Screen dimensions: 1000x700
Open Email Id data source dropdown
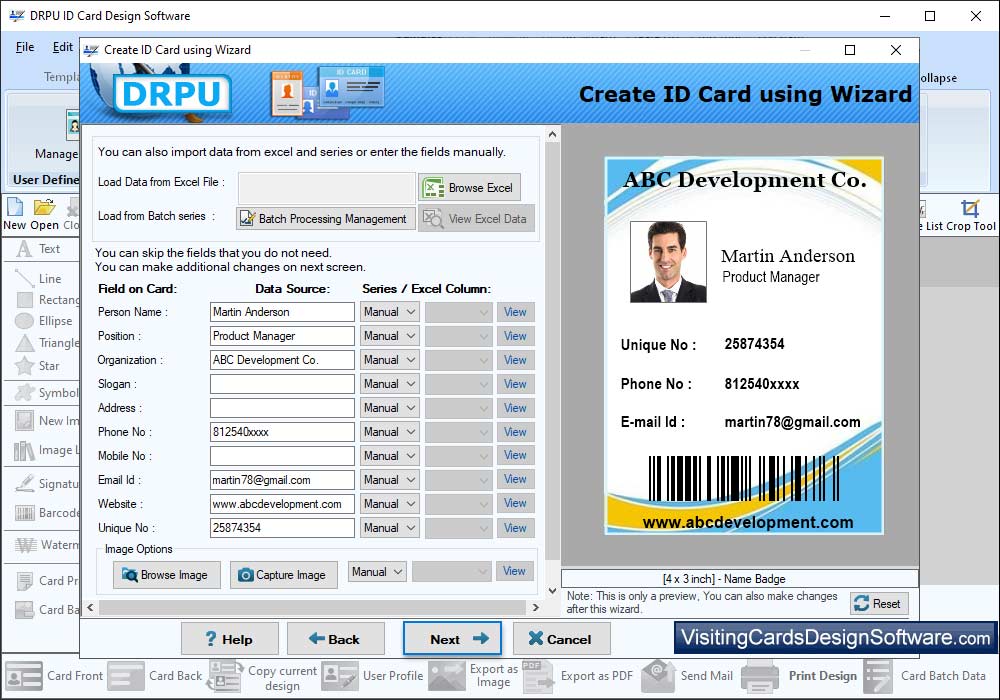(x=390, y=480)
